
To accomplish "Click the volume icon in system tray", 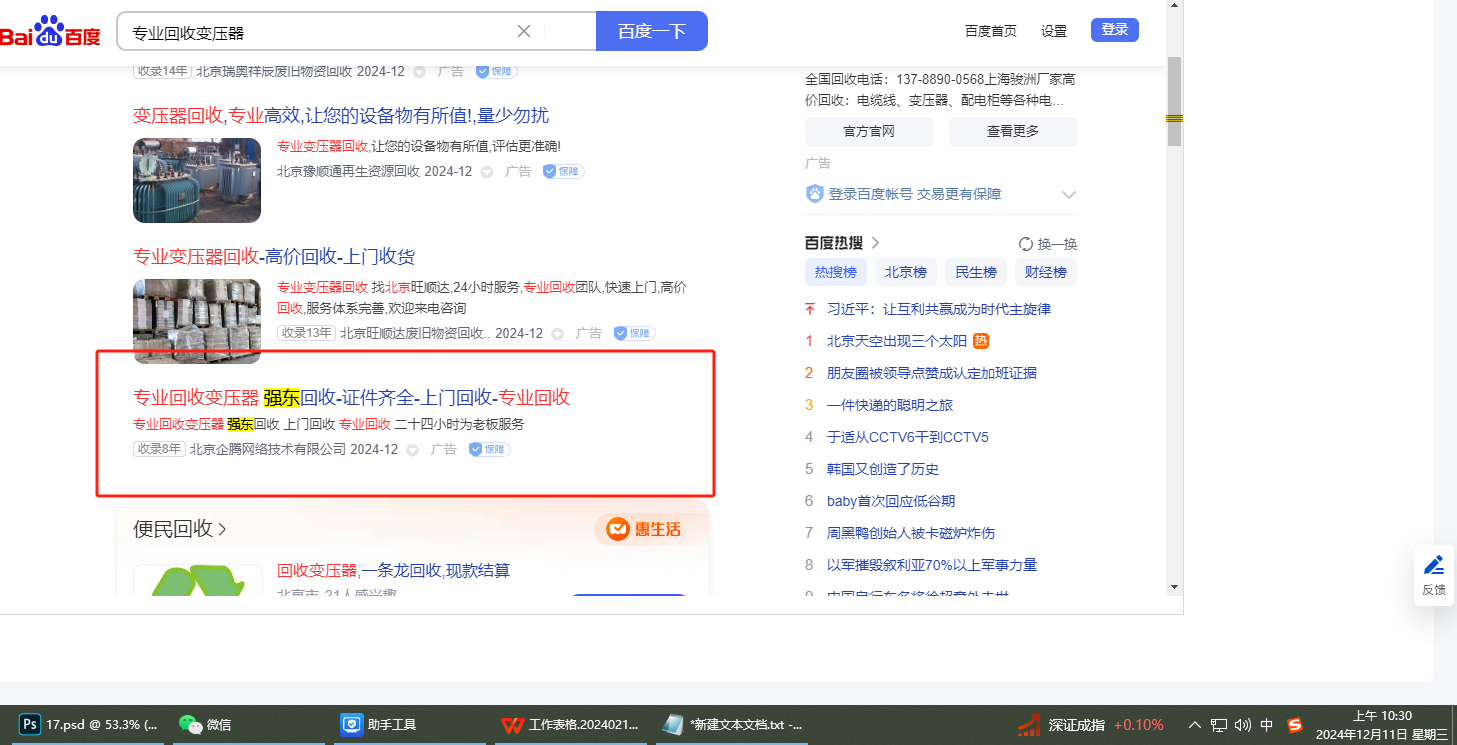I will [x=1243, y=725].
